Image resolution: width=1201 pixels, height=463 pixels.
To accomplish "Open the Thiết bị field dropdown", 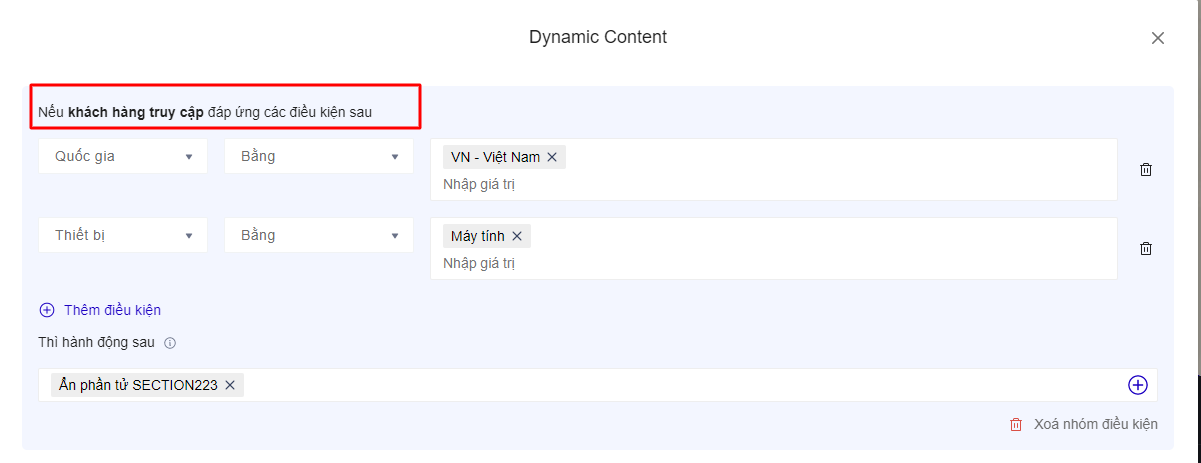I will 123,235.
